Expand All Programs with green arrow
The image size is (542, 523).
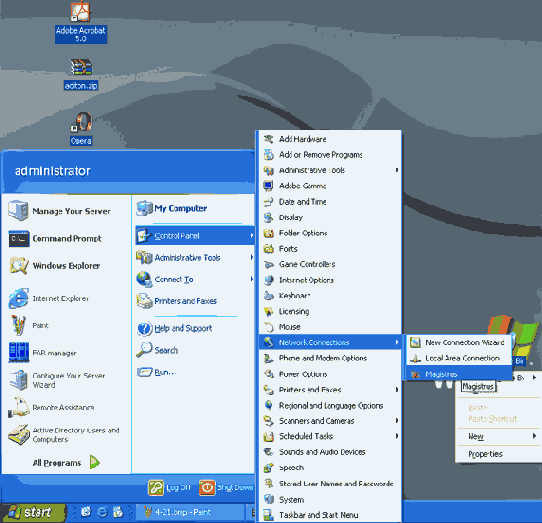click(94, 462)
